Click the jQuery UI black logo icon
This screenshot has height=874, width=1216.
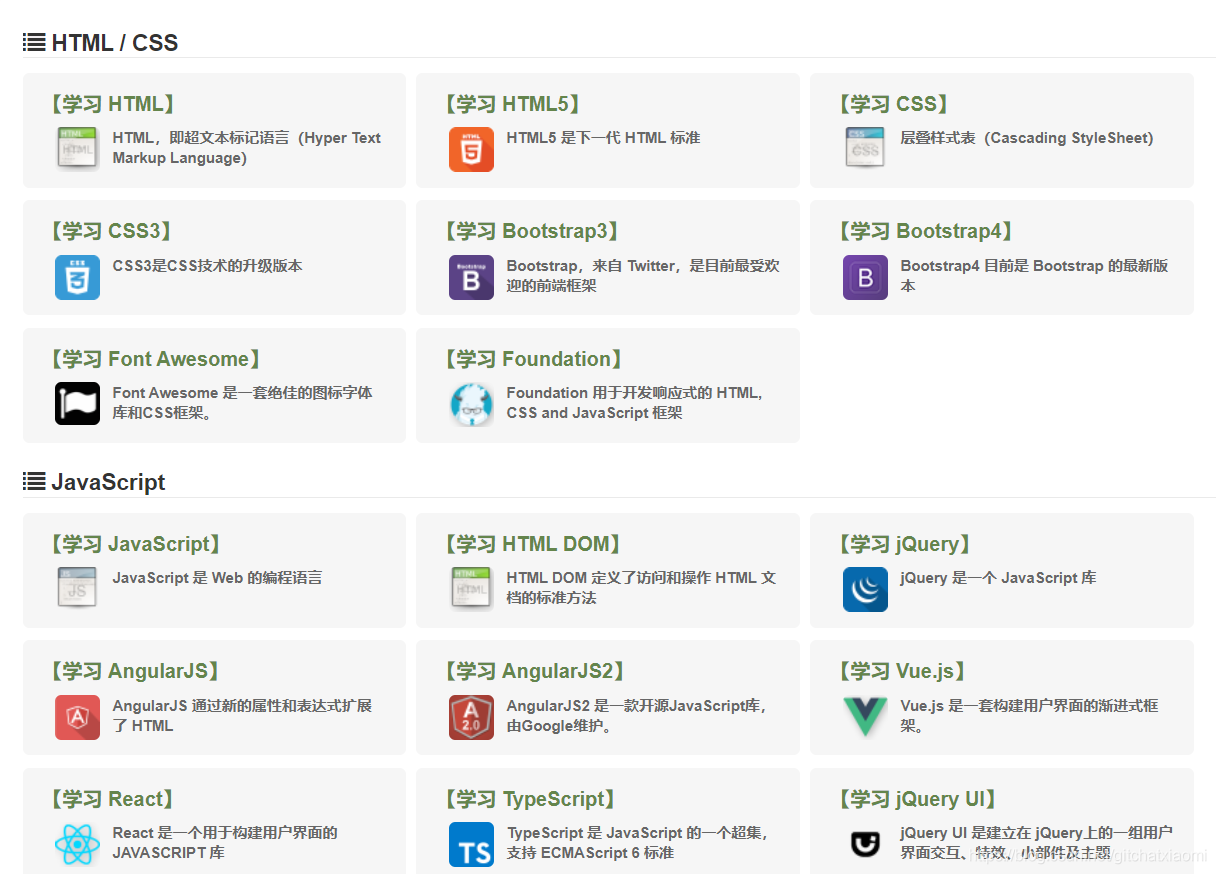tap(865, 844)
